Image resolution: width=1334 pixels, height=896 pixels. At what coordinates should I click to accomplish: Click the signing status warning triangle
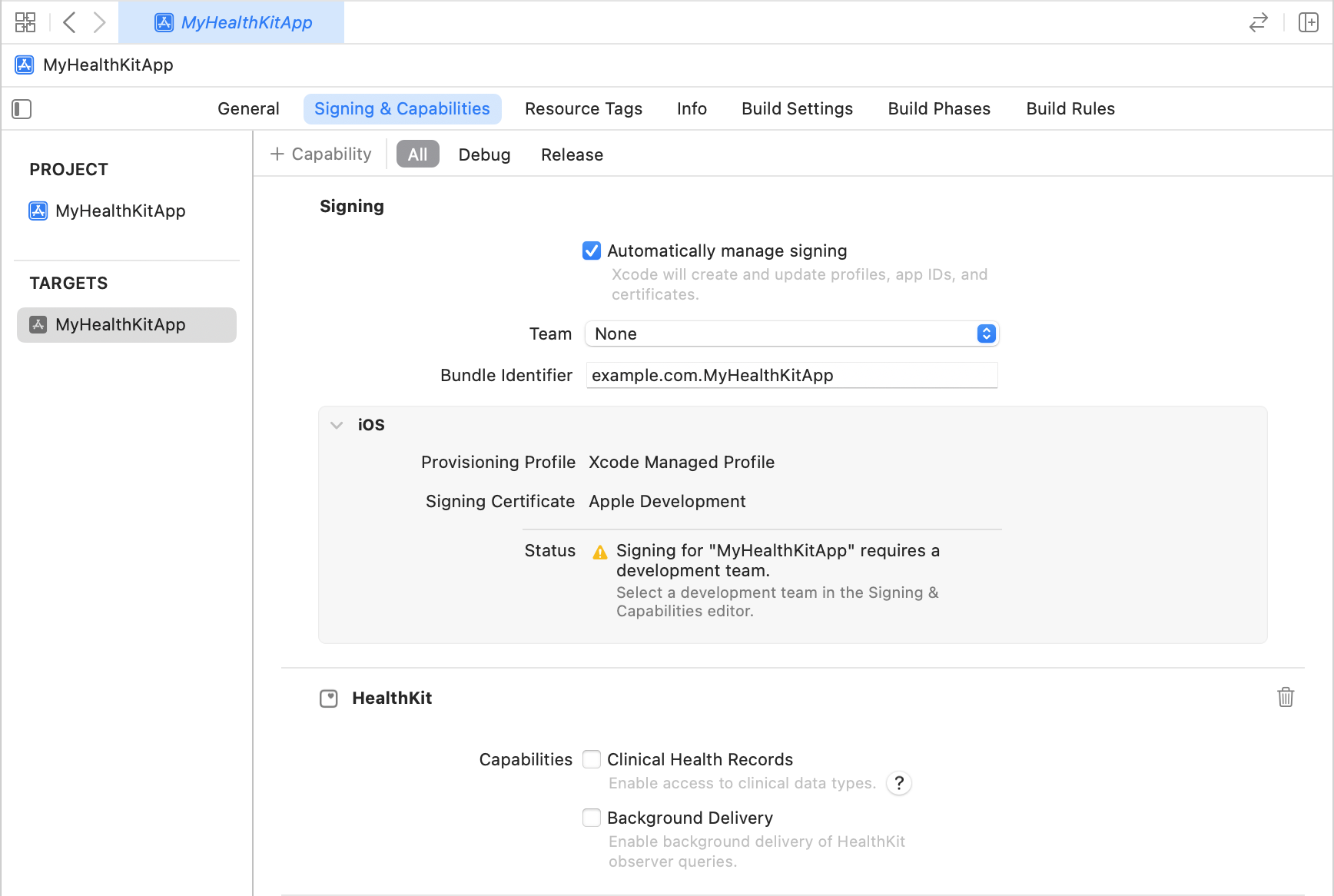[x=600, y=551]
